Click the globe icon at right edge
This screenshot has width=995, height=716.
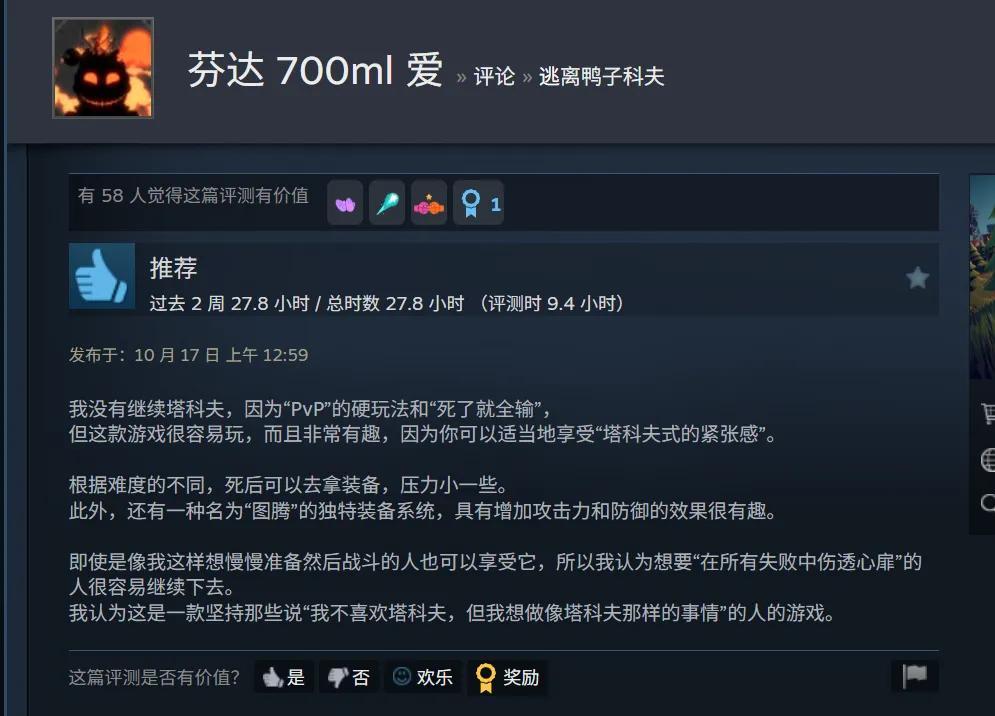coord(987,460)
